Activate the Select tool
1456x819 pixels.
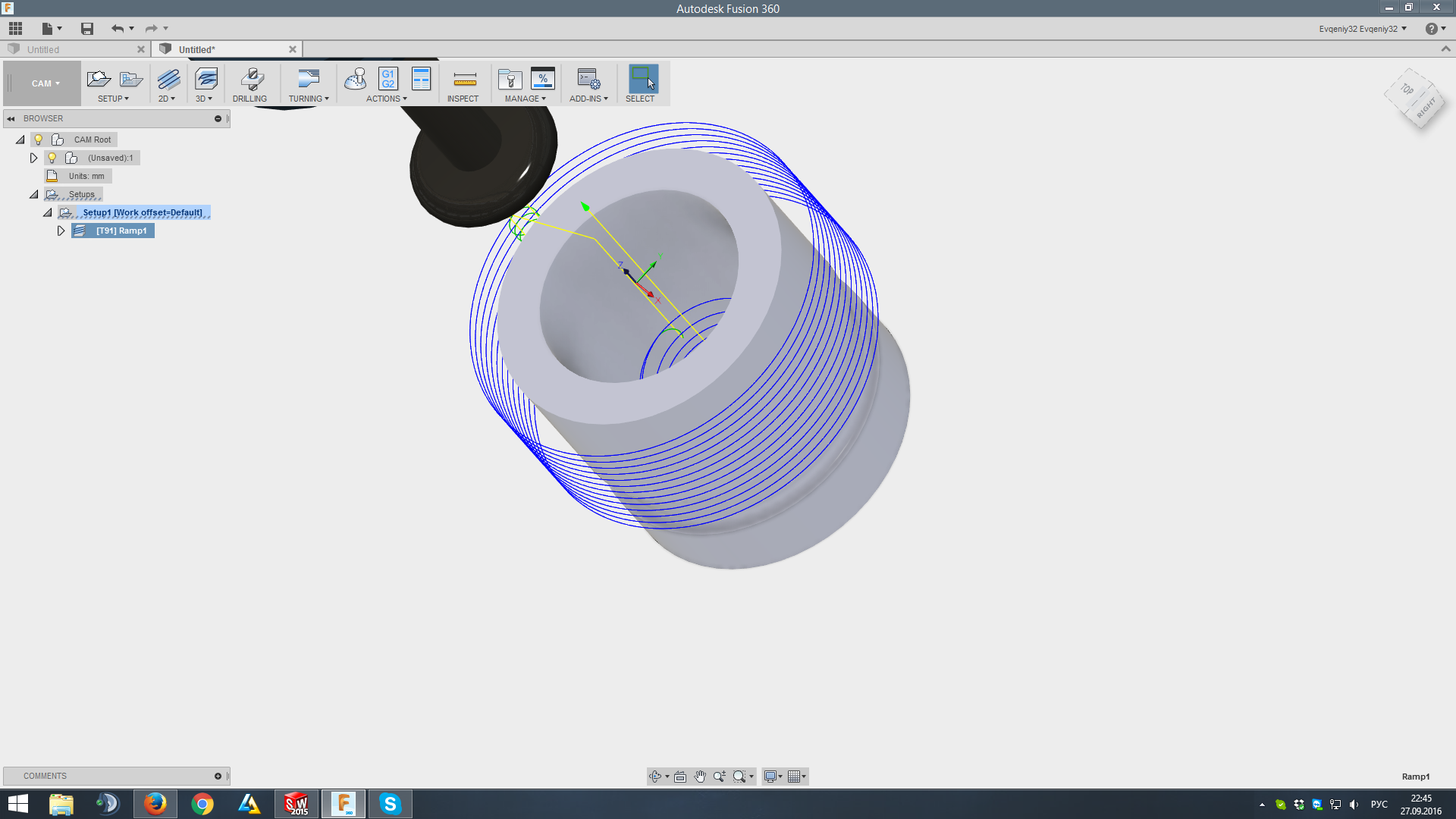coord(642,79)
